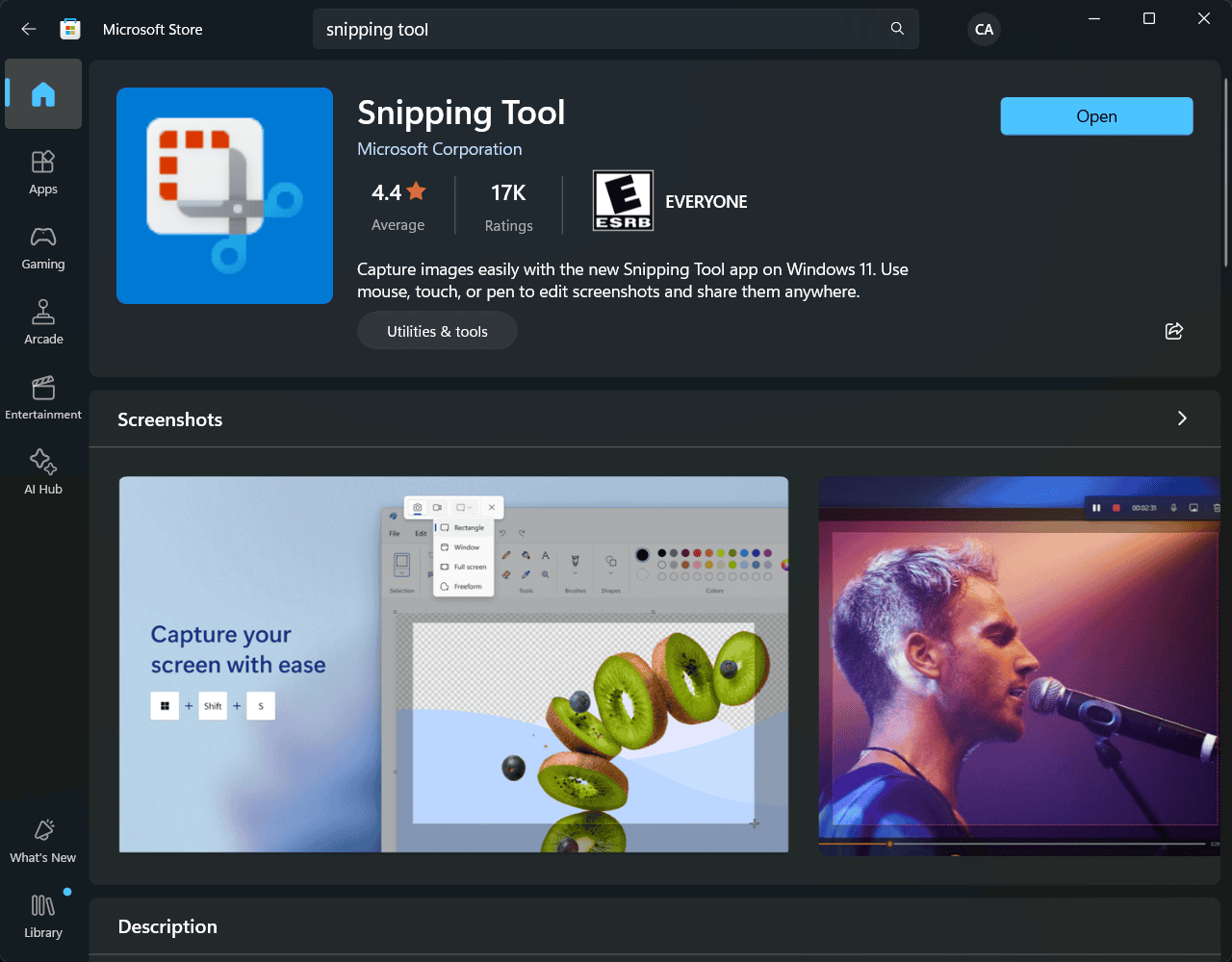This screenshot has height=962, width=1232.
Task: Click the Snipping Tool app logo
Action: (224, 195)
